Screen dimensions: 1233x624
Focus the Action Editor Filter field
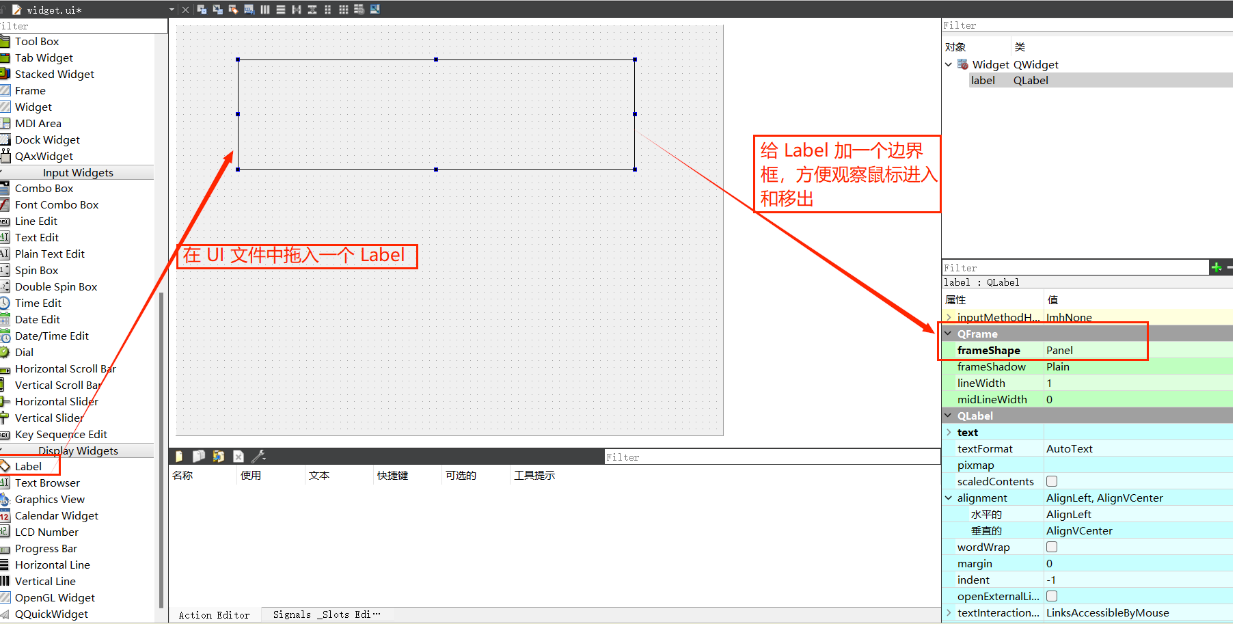[770, 457]
